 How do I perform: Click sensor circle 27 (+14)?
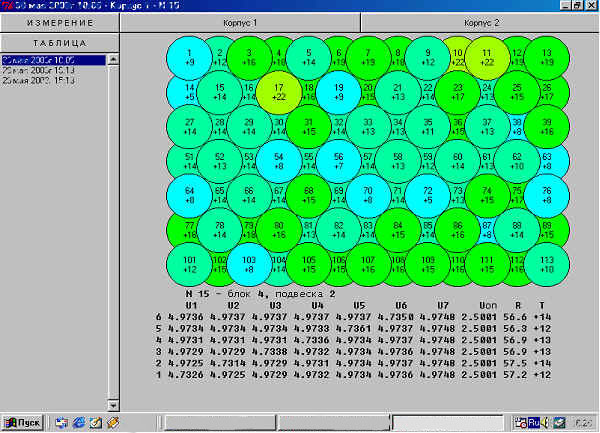click(x=189, y=127)
